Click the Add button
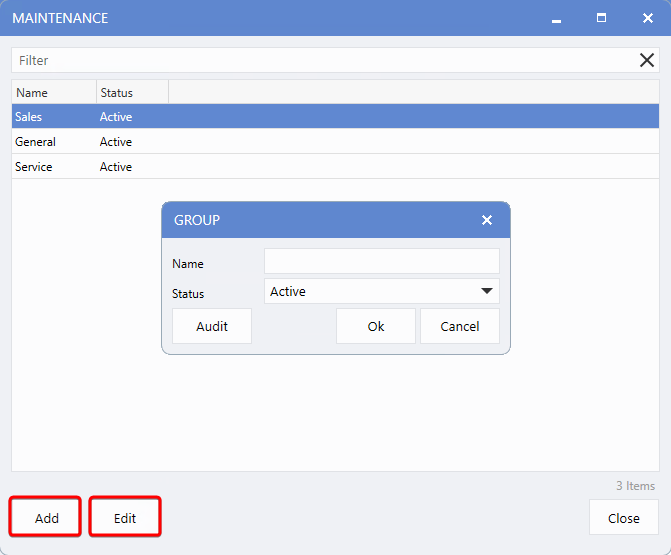 point(46,518)
